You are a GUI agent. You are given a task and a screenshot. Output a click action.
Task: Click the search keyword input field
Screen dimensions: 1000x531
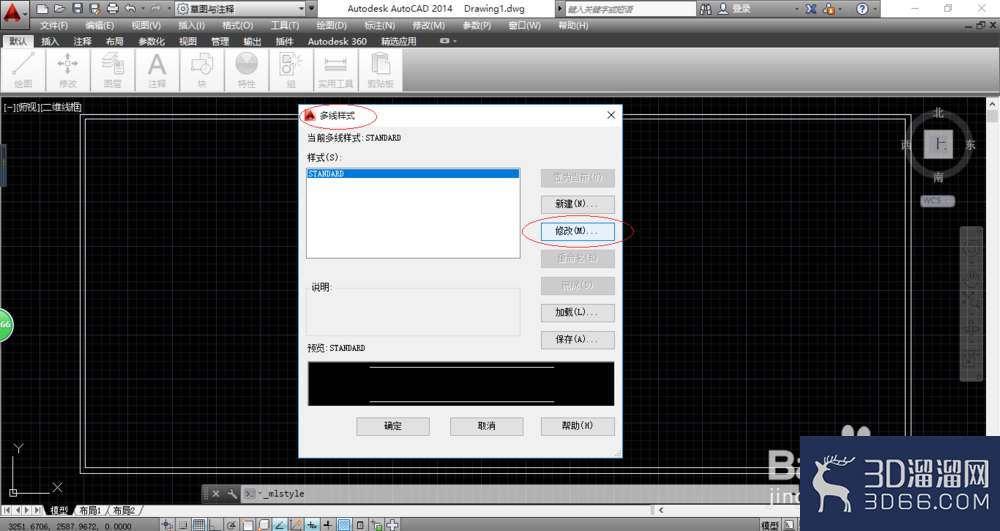point(630,9)
